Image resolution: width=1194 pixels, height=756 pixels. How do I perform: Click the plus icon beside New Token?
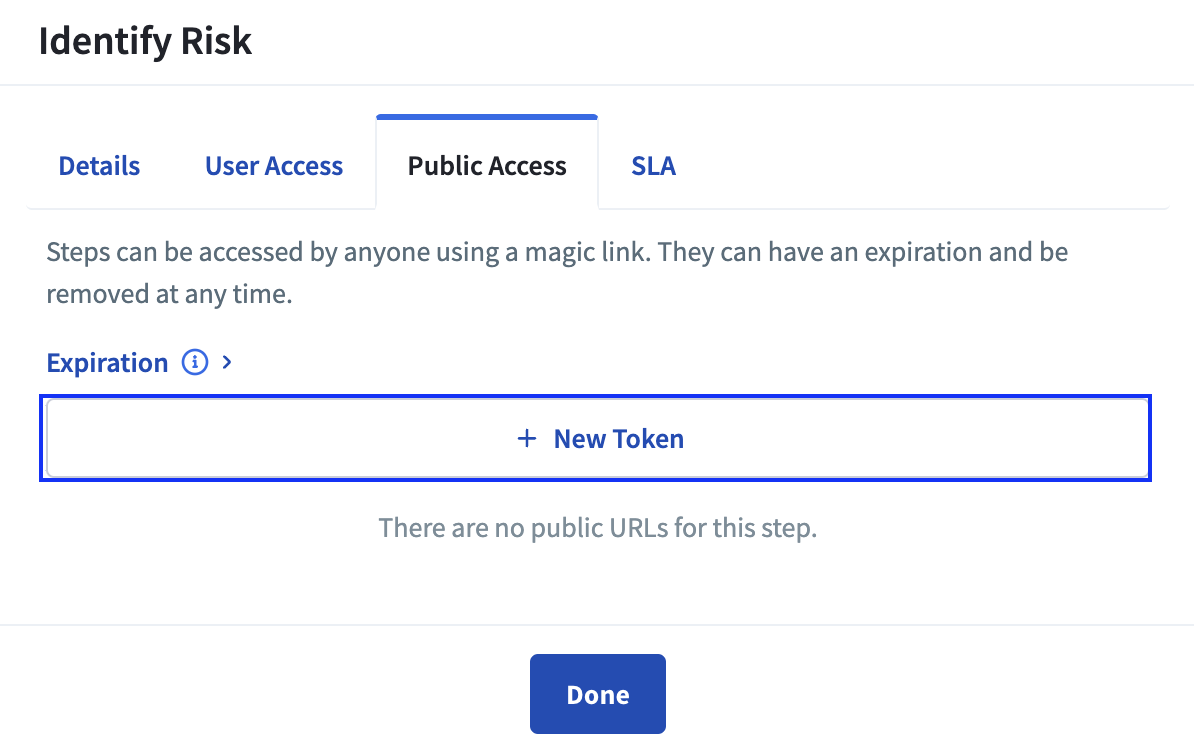point(527,439)
